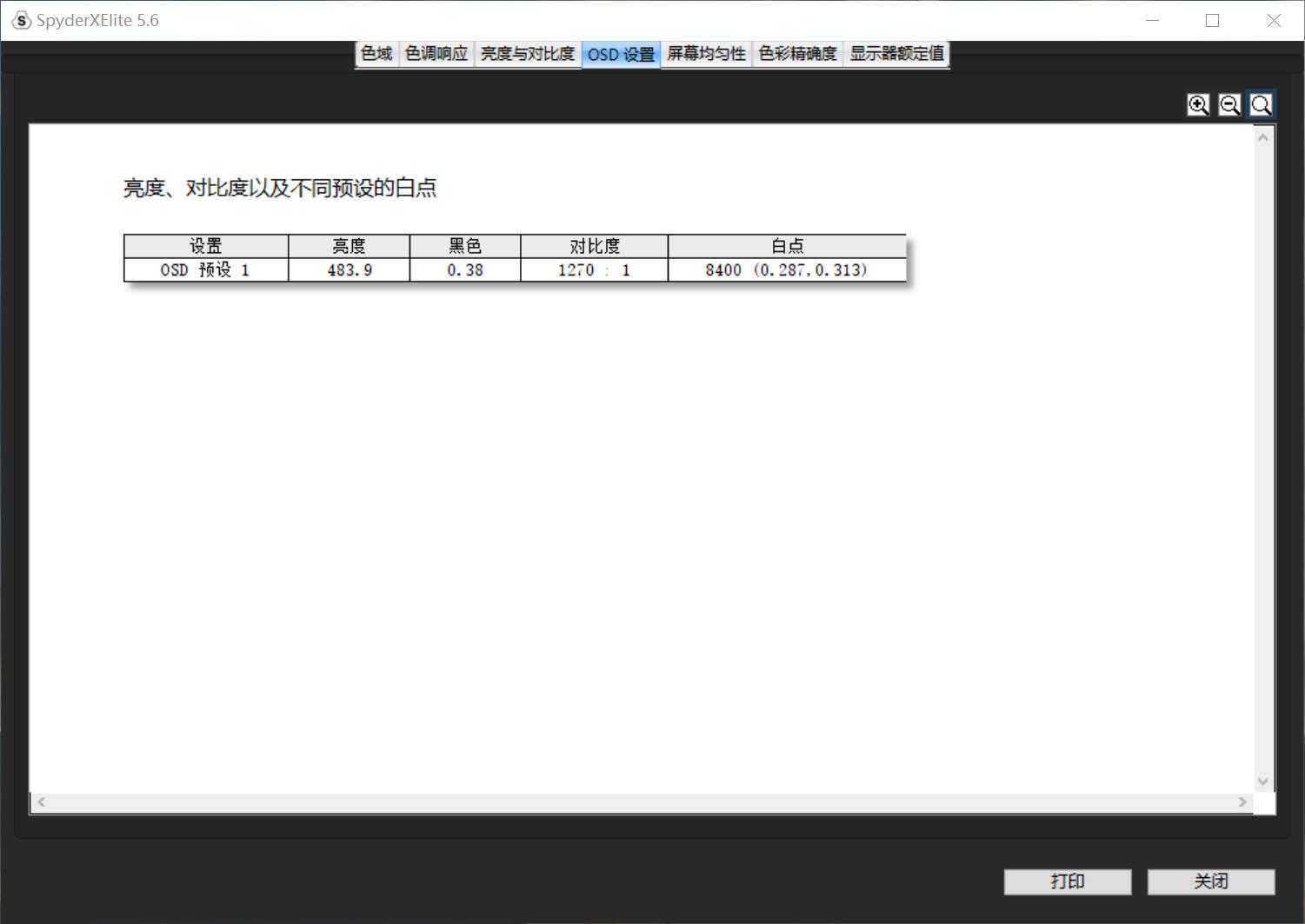Image resolution: width=1305 pixels, height=924 pixels.
Task: Switch to the 屏幕均匀性 tab
Action: 705,53
